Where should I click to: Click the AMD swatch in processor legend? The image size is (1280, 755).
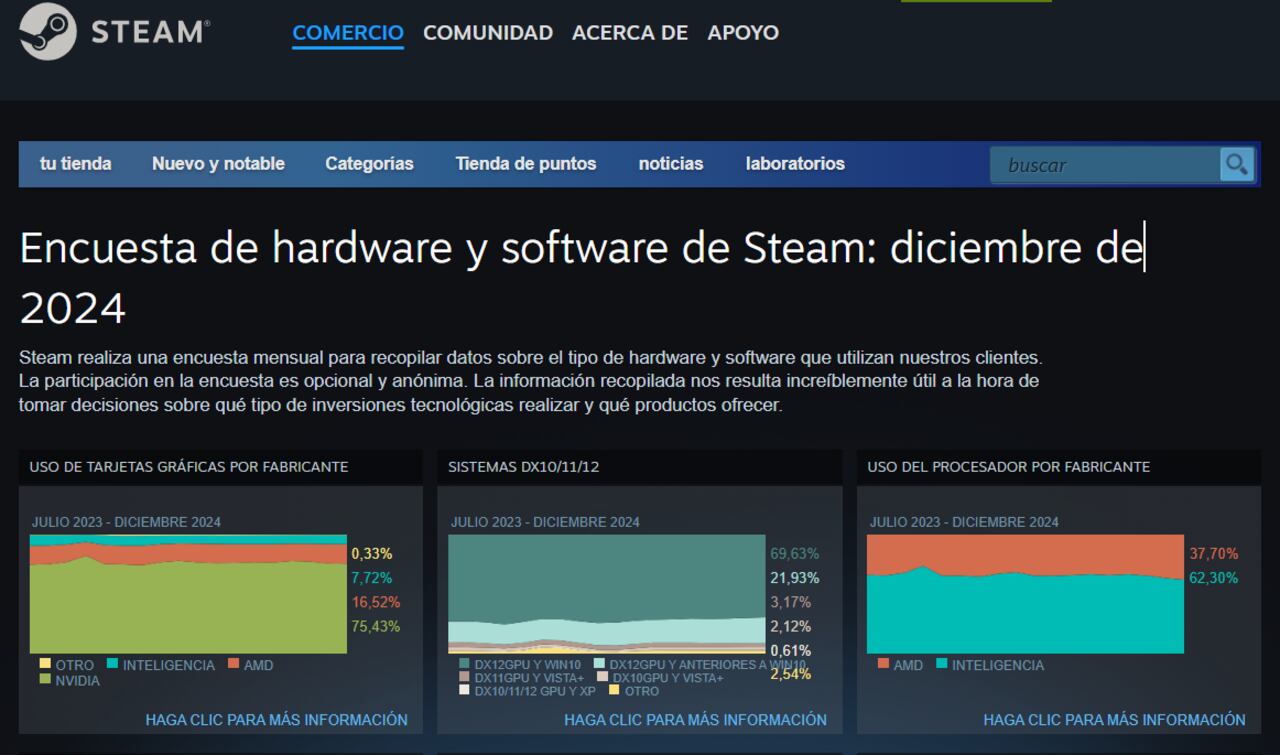coord(883,664)
